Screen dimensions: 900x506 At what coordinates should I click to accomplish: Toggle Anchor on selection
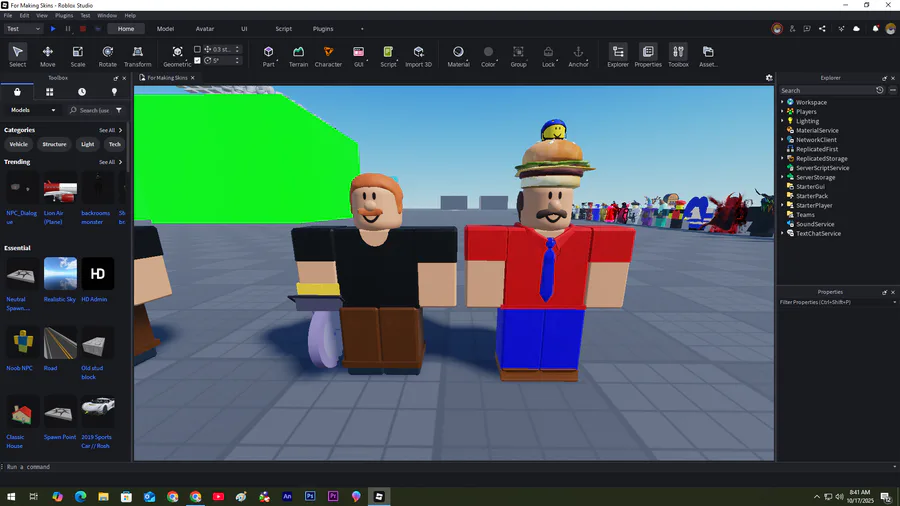tap(578, 56)
